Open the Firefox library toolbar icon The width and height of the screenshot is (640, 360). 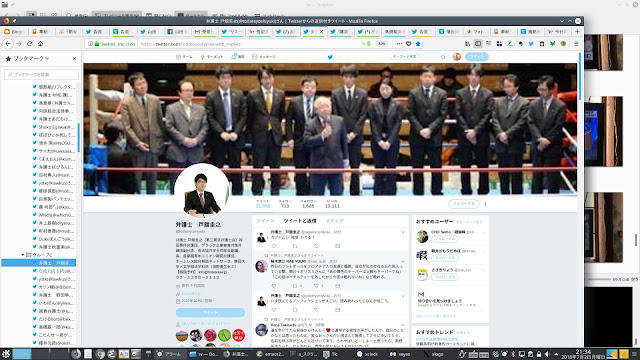point(467,44)
